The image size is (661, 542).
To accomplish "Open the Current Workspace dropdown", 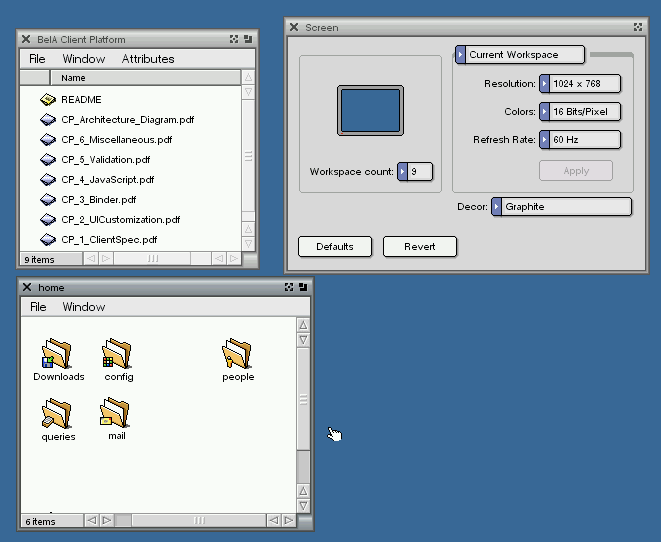I will 520,55.
